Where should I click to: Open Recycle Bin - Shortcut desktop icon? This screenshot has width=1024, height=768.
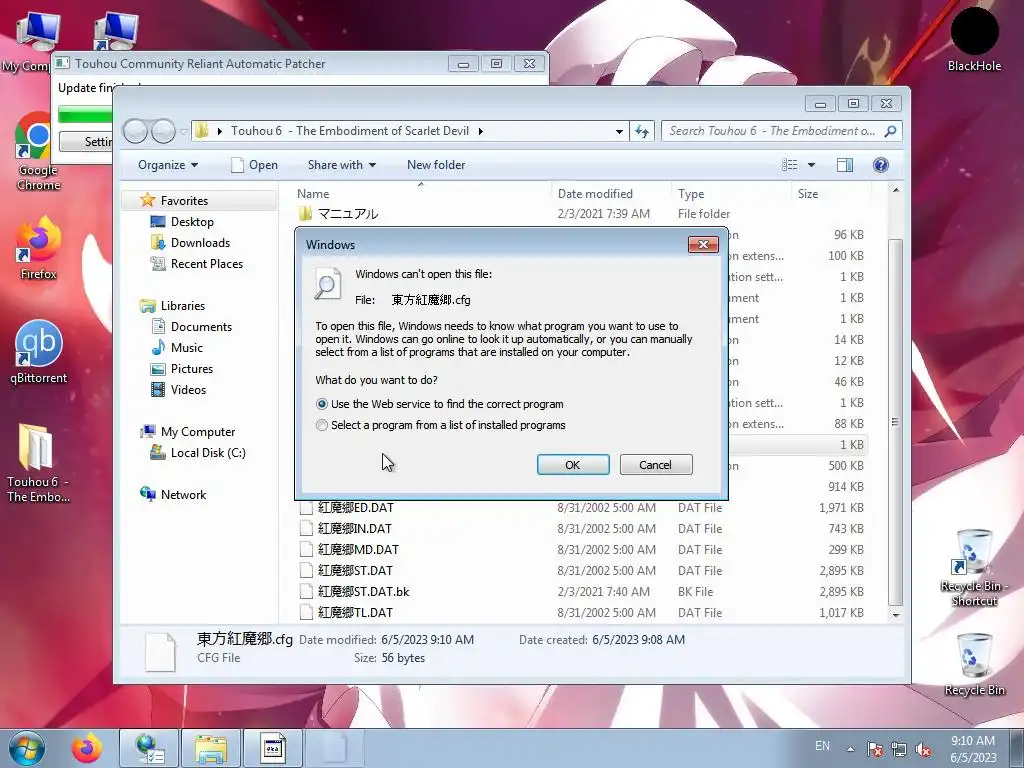974,568
